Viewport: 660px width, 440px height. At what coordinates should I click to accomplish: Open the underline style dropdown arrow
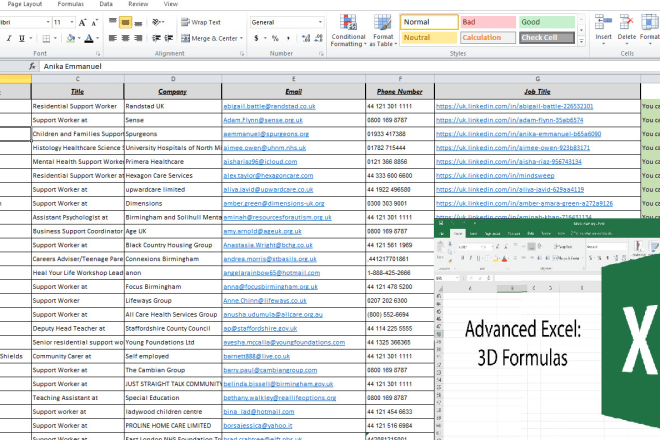point(30,38)
